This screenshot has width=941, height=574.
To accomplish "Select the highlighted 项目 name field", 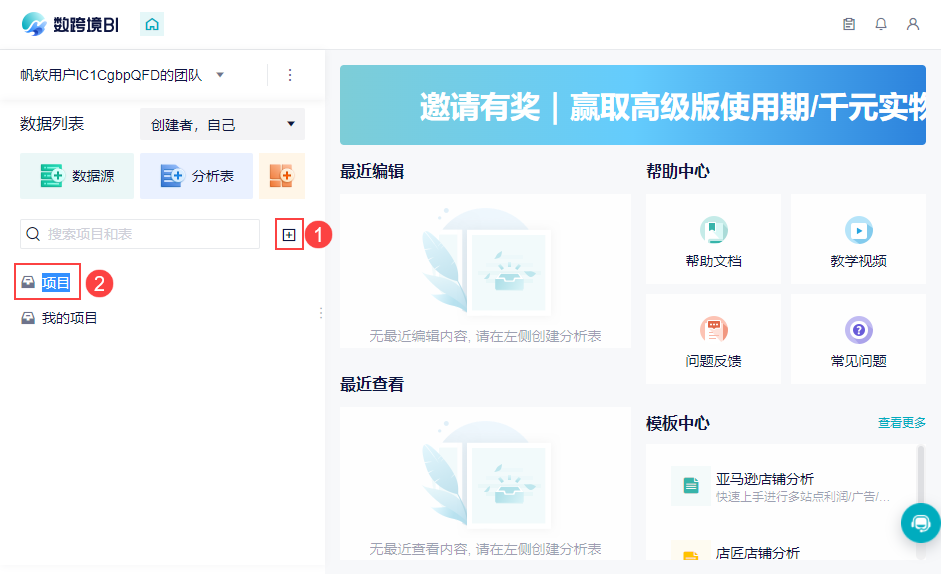I will pos(56,282).
